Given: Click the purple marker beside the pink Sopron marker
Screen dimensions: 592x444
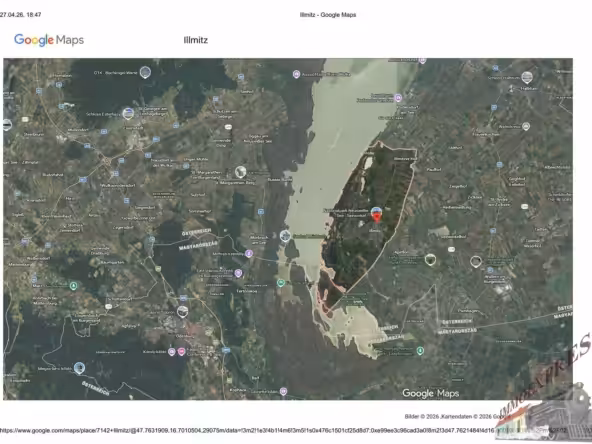Looking at the screenshot, I should [172, 352].
